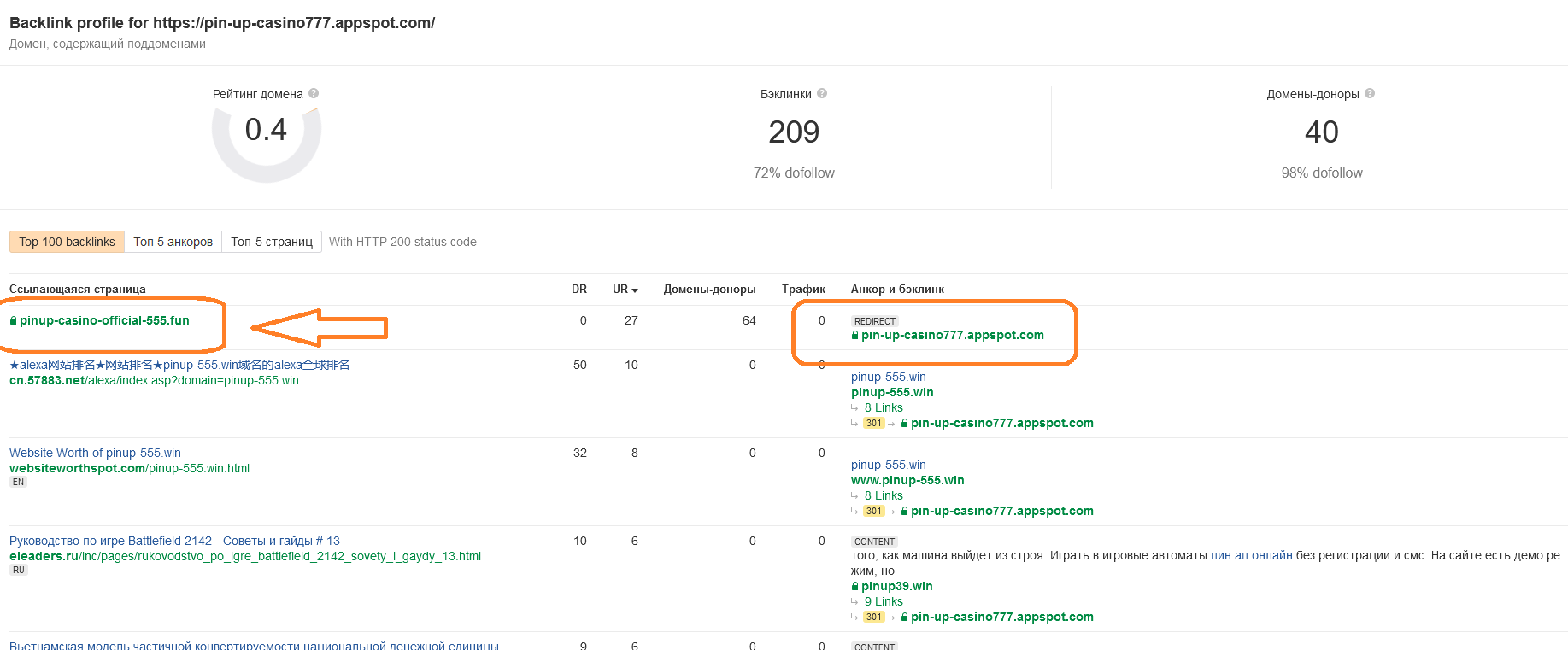The image size is (1568, 650).
Task: Open eleaders.ru battlefield page URL
Action: [245, 556]
